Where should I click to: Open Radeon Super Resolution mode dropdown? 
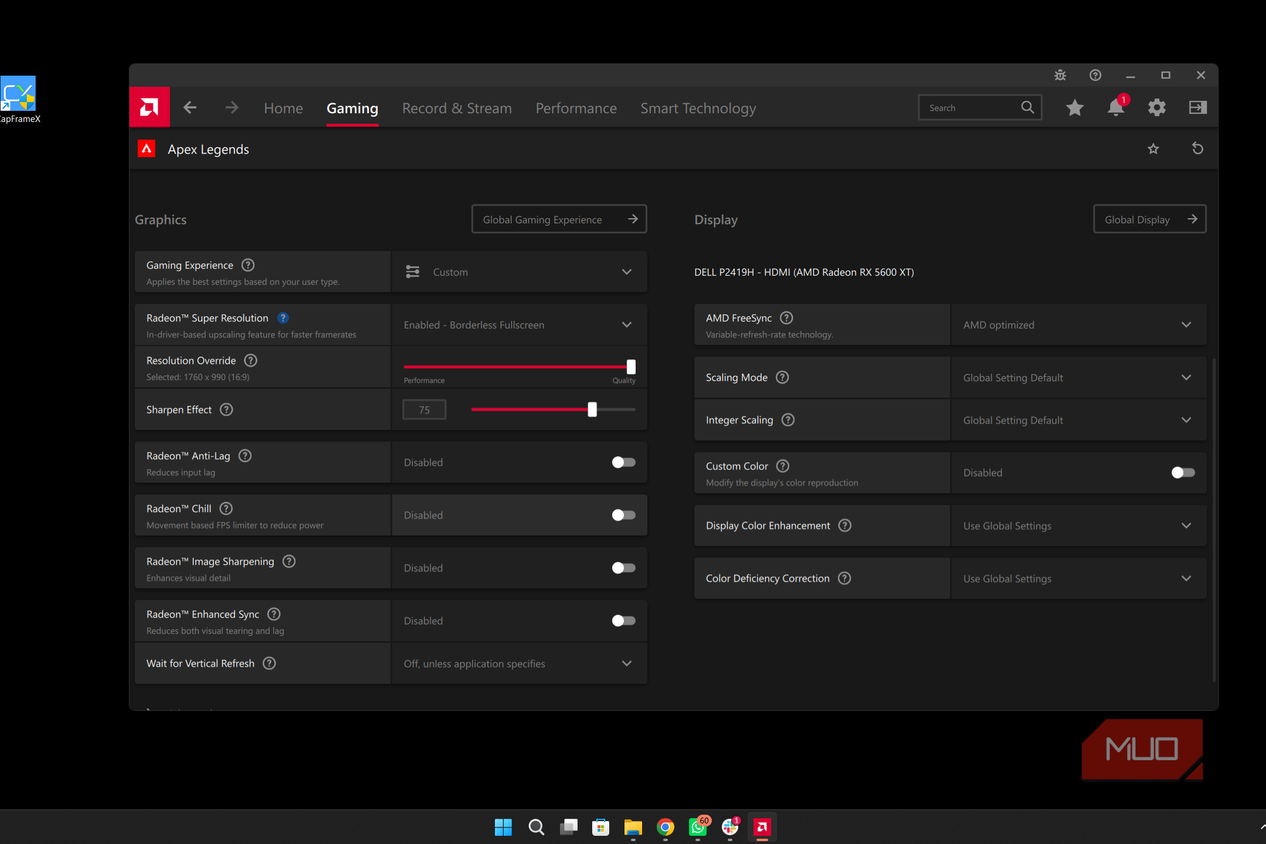click(519, 325)
